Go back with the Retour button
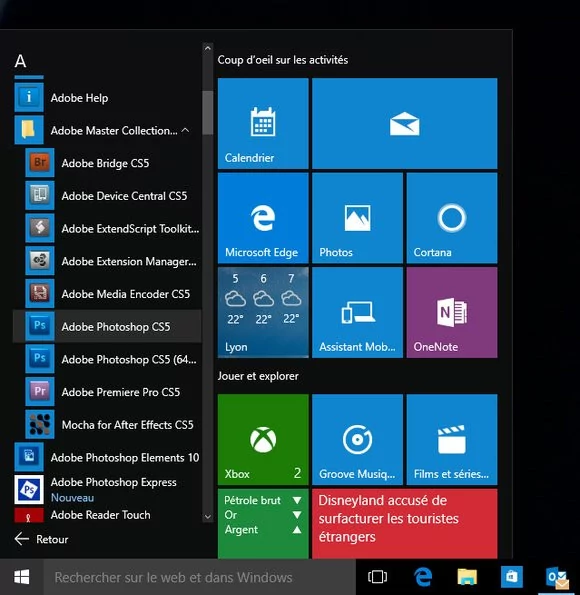Viewport: 580px width, 595px height. tap(41, 539)
